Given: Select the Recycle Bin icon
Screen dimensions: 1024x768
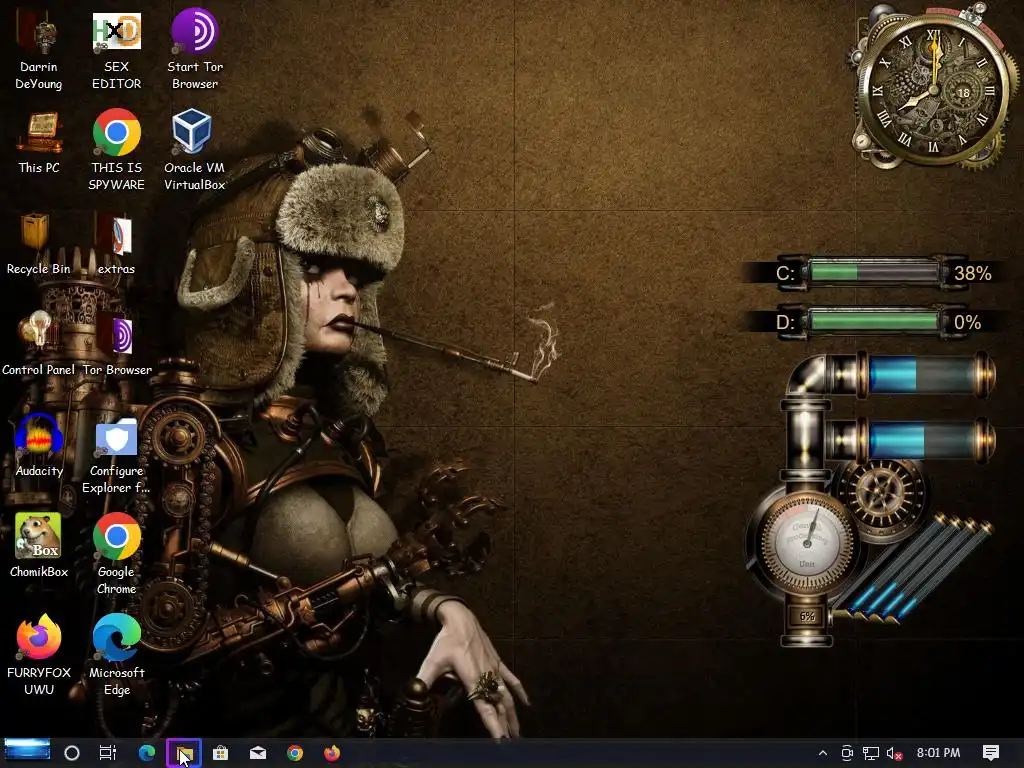Looking at the screenshot, I should (39, 244).
